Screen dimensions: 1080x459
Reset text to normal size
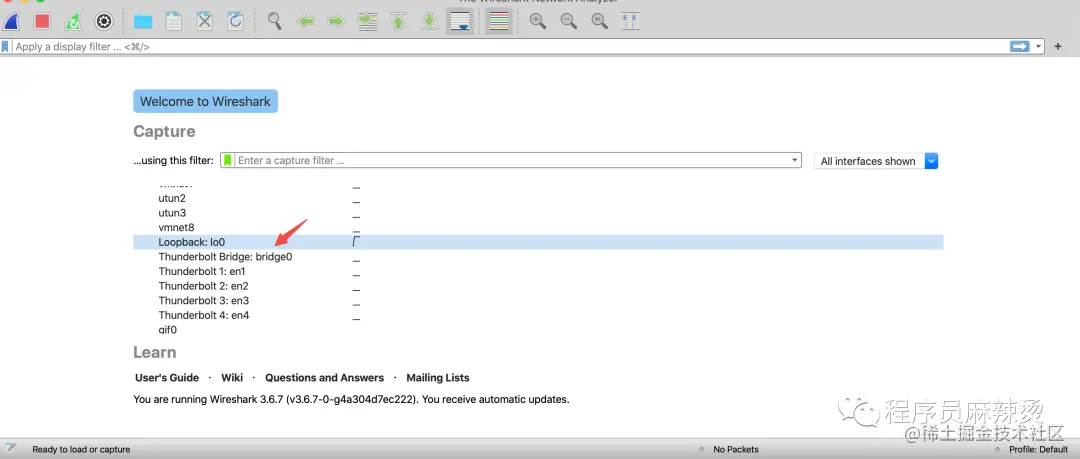599,21
